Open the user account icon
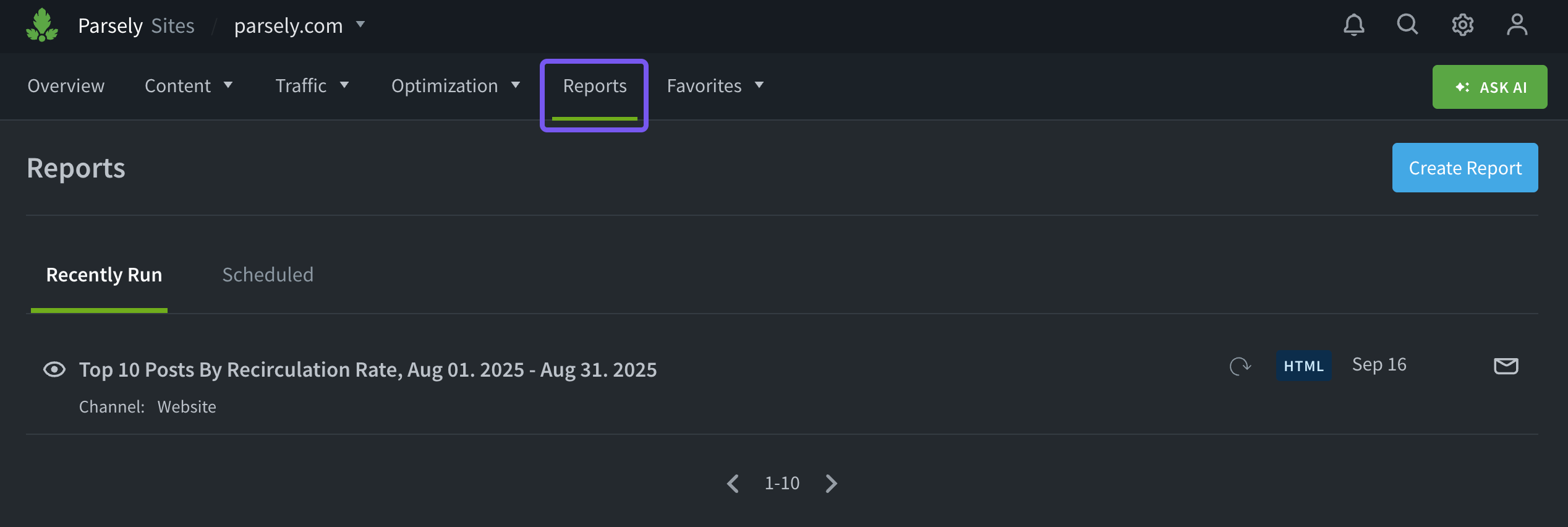This screenshot has height=527, width=1568. pos(1517,25)
